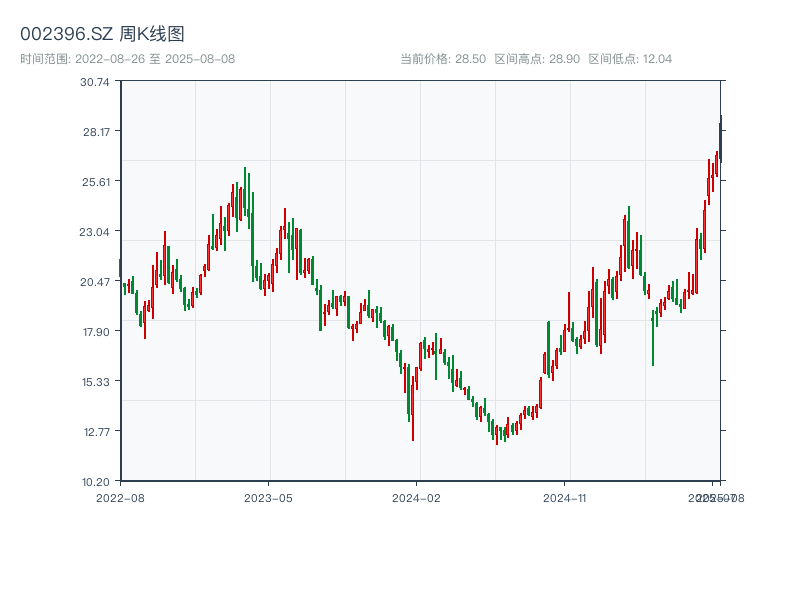Click the lowest candlestick near 12.04
This screenshot has height=600, width=800.
pyautogui.click(x=496, y=435)
